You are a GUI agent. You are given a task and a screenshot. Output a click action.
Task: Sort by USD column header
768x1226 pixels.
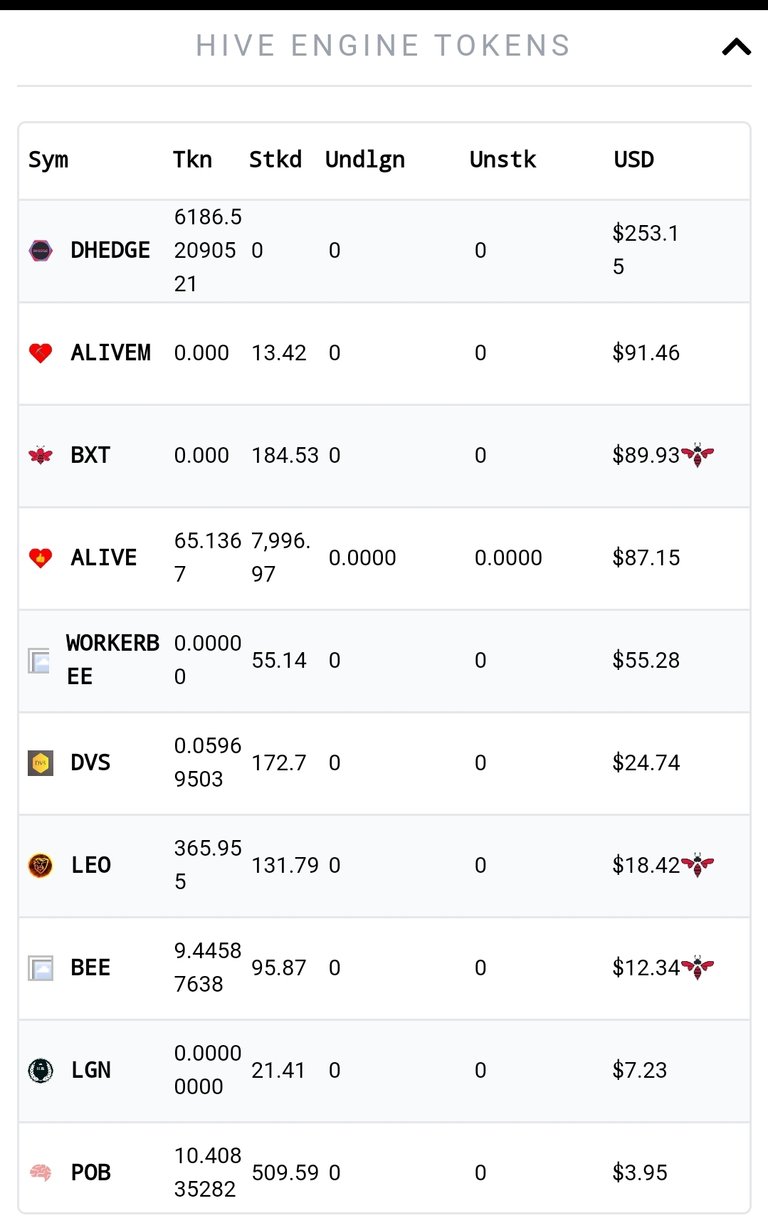point(634,160)
